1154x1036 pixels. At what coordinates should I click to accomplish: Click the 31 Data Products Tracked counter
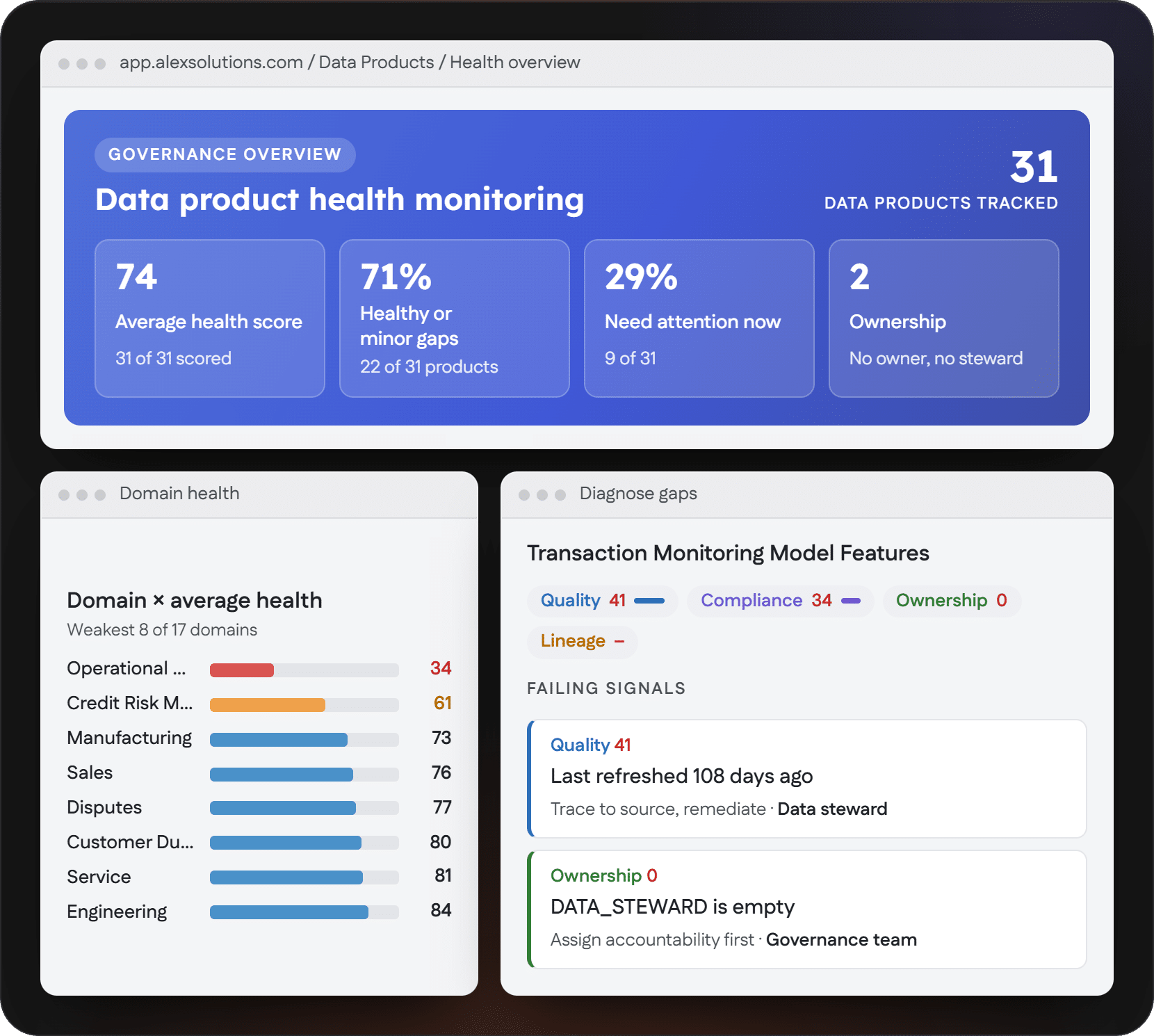click(x=941, y=179)
